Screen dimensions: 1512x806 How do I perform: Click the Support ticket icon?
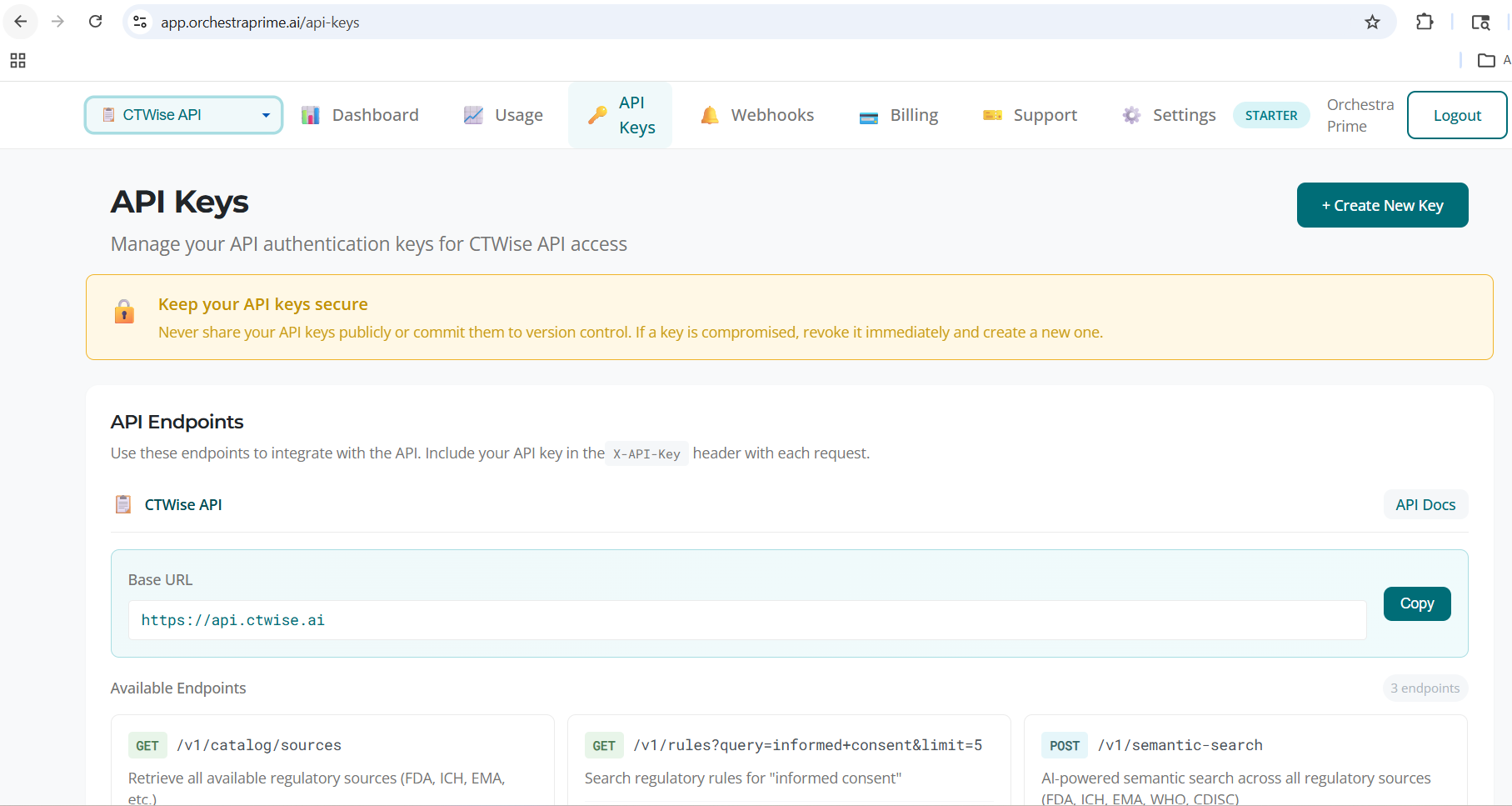tap(993, 115)
